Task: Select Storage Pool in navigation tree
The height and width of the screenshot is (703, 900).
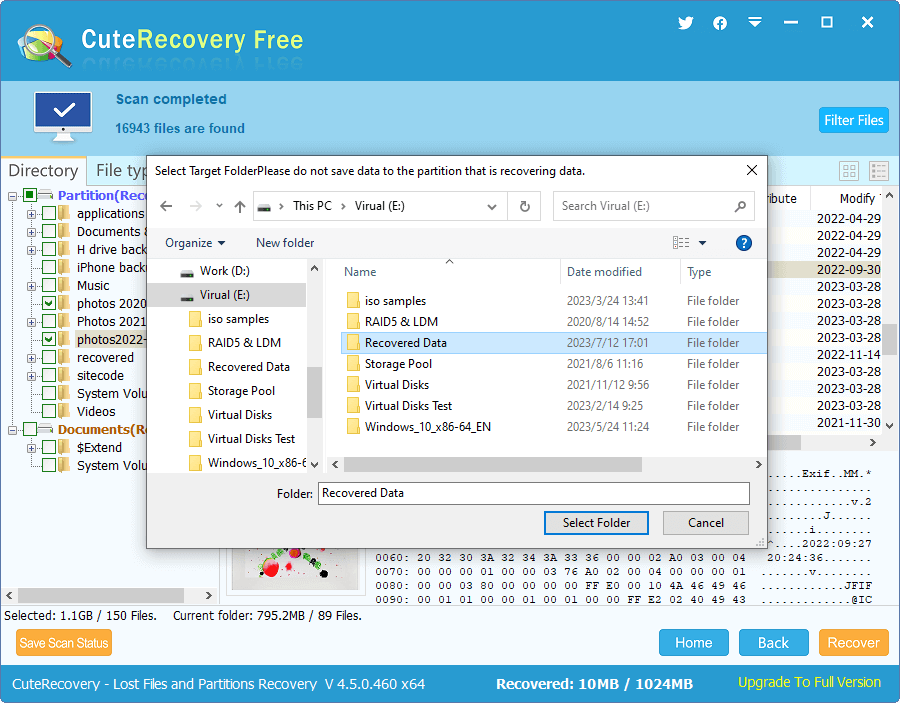Action: [241, 391]
